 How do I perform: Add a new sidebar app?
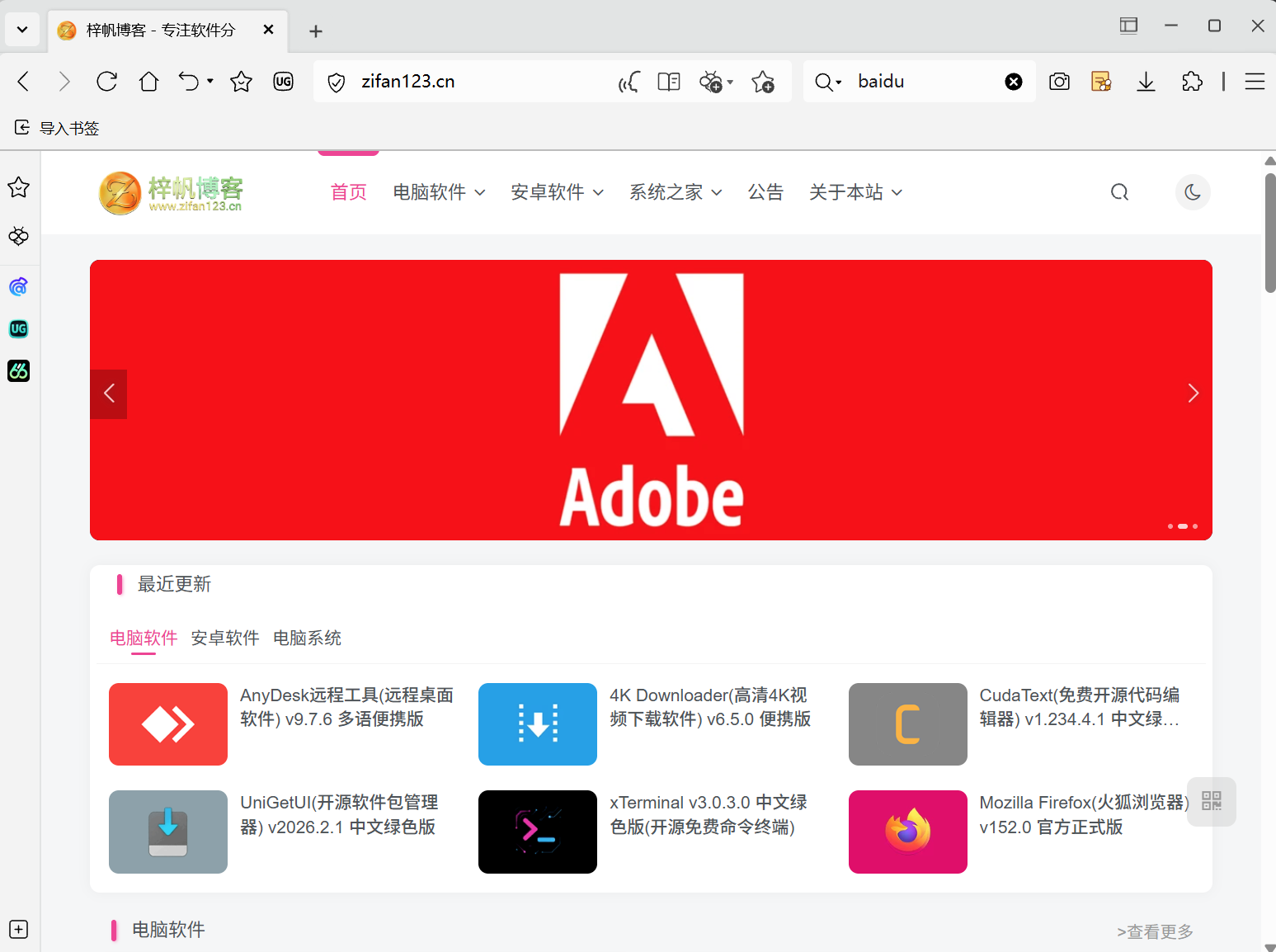pyautogui.click(x=19, y=929)
